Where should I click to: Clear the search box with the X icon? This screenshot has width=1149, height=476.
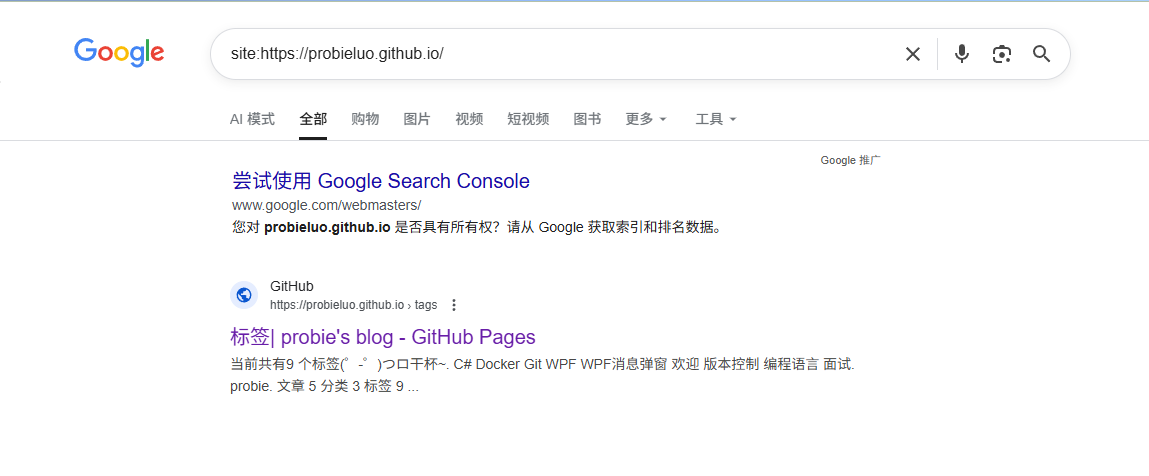click(x=912, y=54)
